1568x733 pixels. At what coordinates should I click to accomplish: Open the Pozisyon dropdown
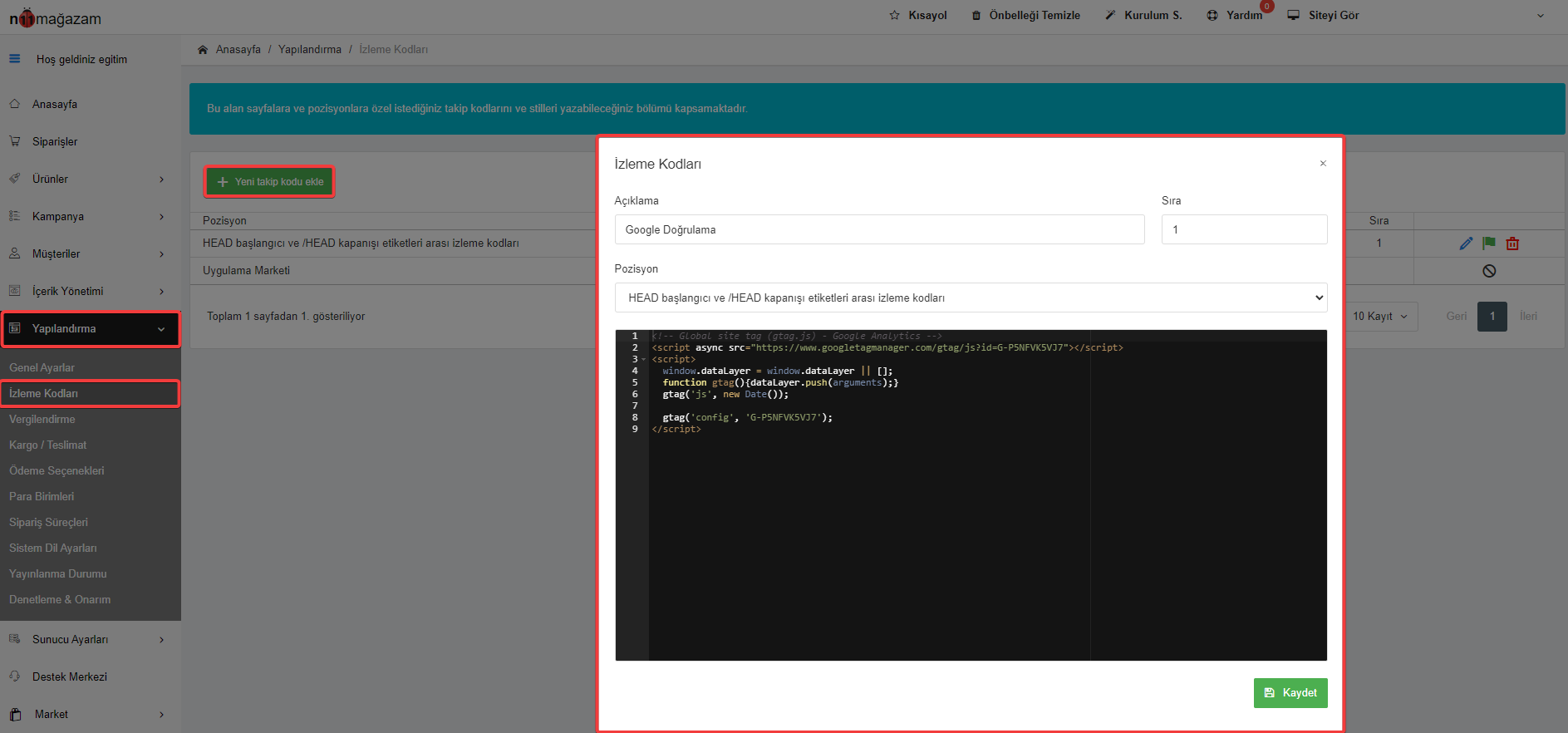tap(971, 298)
